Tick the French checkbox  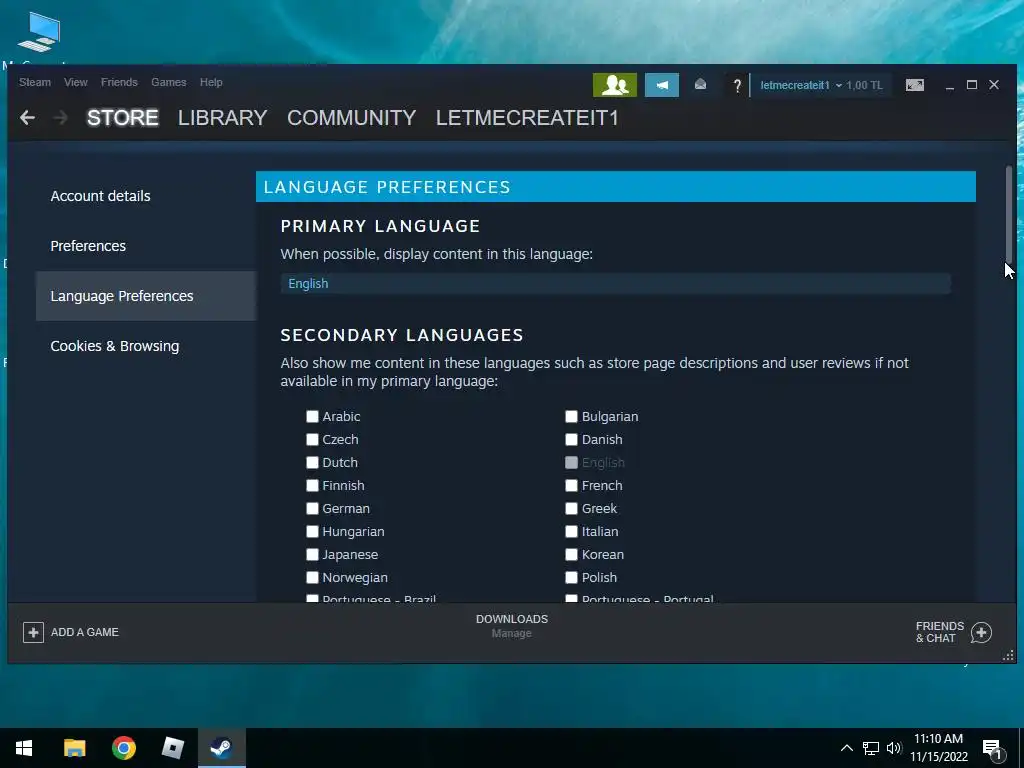click(x=571, y=485)
